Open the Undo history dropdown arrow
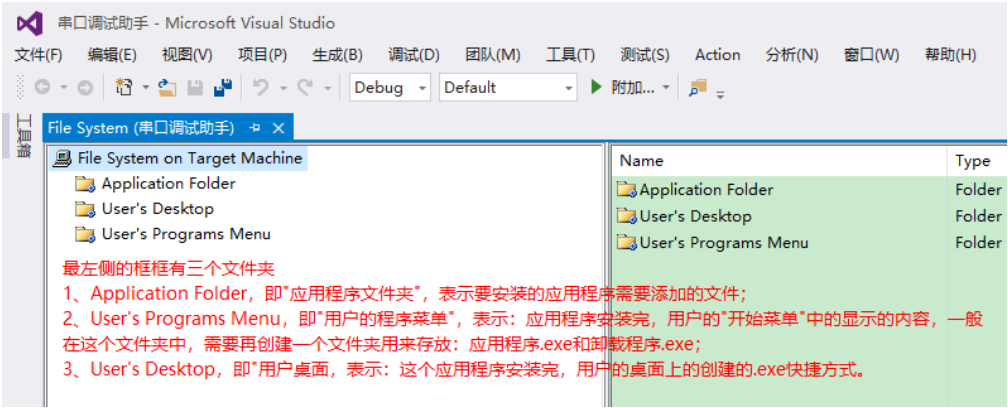Image resolution: width=1008 pixels, height=408 pixels. pos(283,88)
